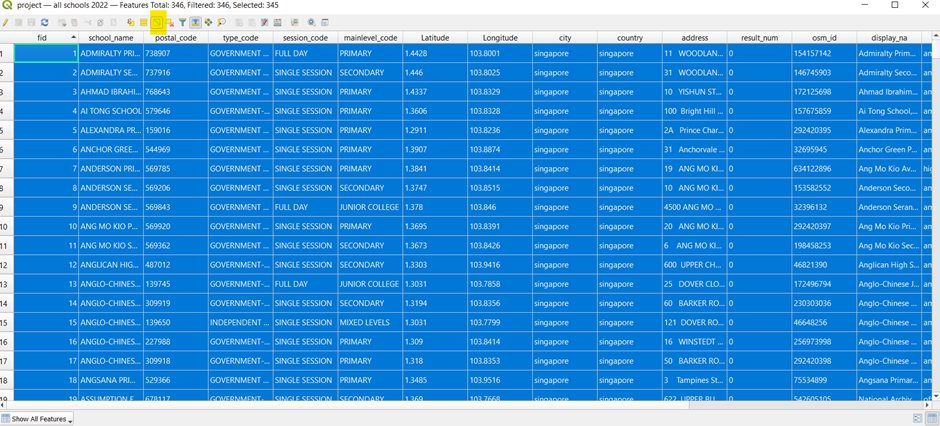
Task: Click the vertical scrollbar of the table
Action: pyautogui.click(x=936, y=200)
